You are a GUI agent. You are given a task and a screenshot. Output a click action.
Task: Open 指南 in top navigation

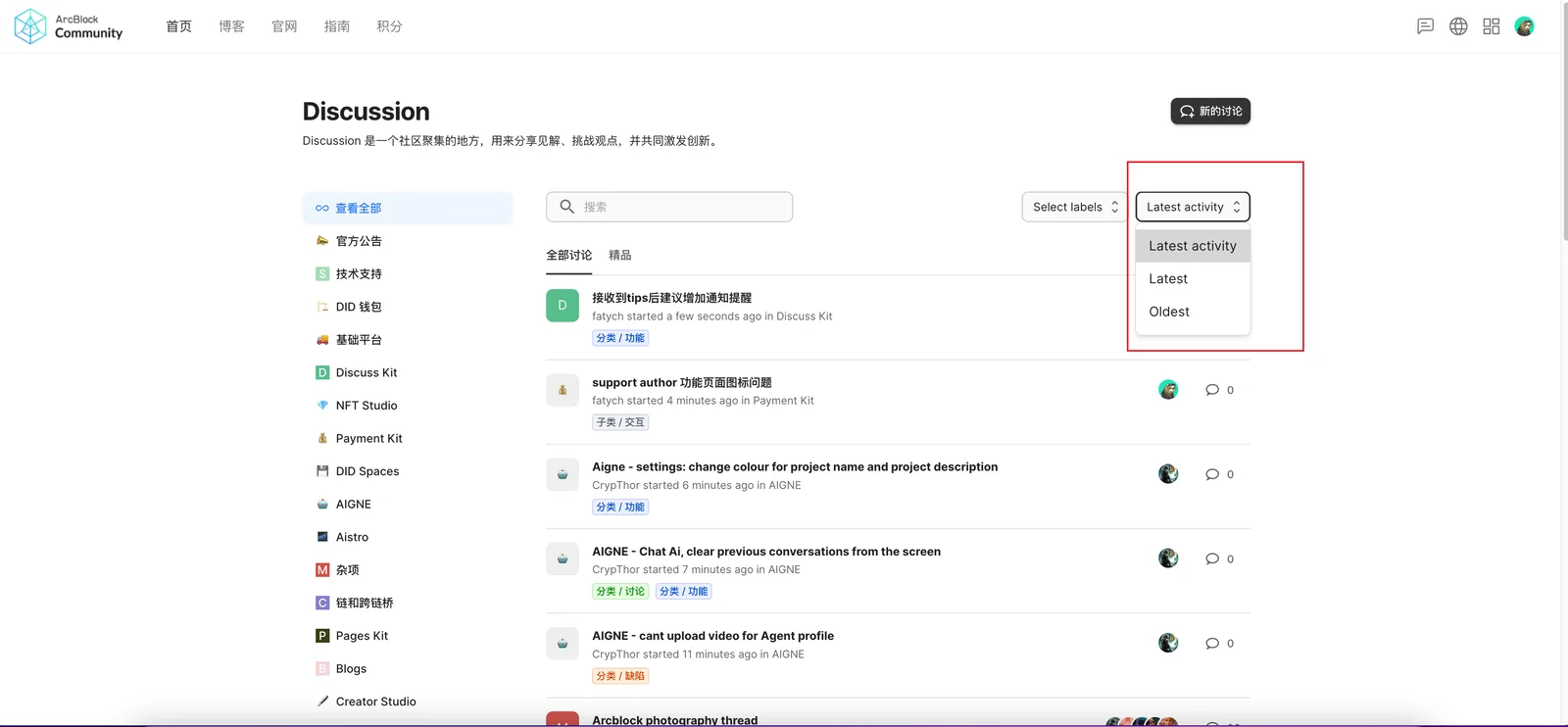[337, 26]
